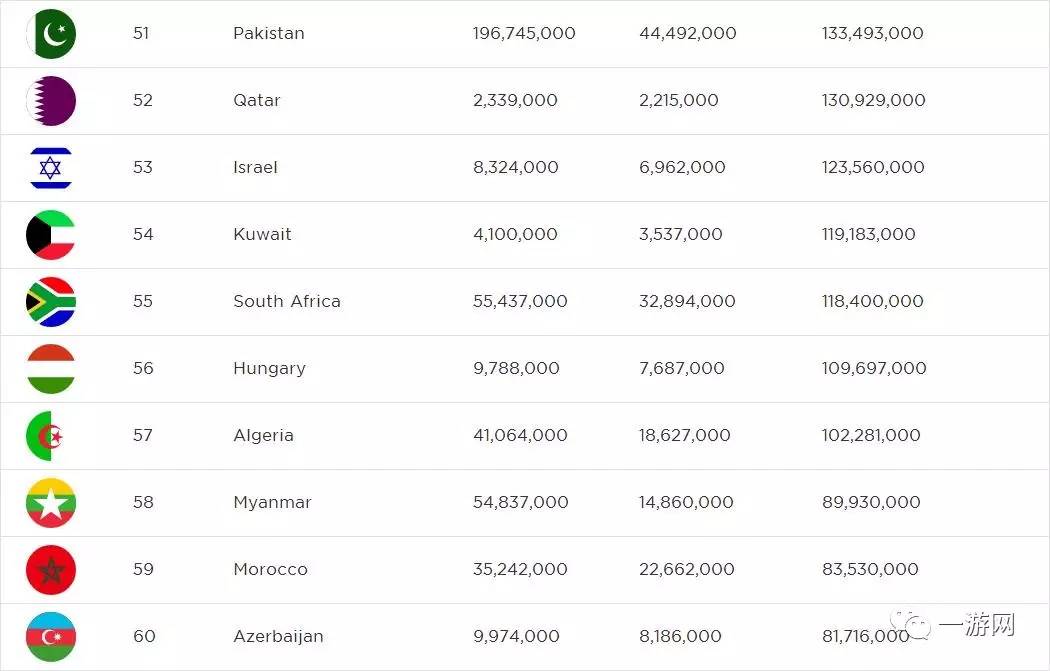Select Morocco's 22,662,000 figure
Screen dimensions: 1050x671
coord(687,569)
